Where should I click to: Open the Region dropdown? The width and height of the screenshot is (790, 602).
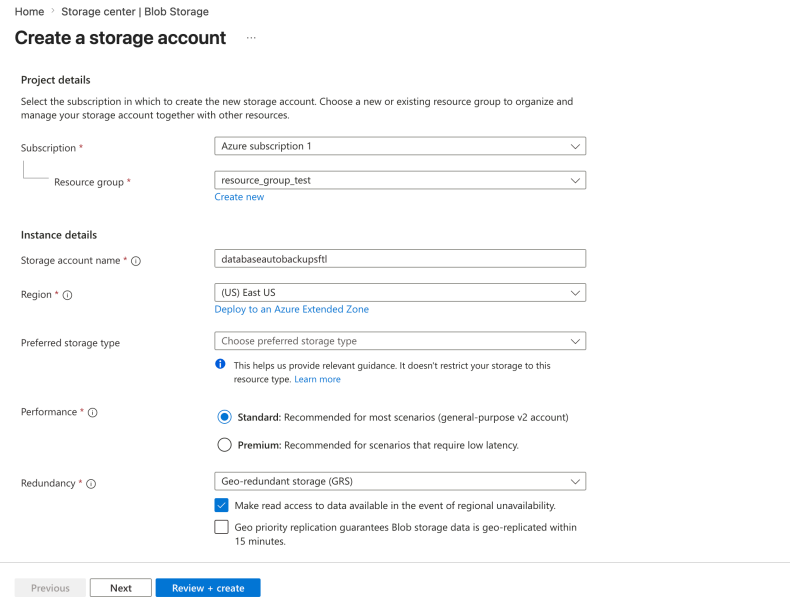[x=400, y=293]
